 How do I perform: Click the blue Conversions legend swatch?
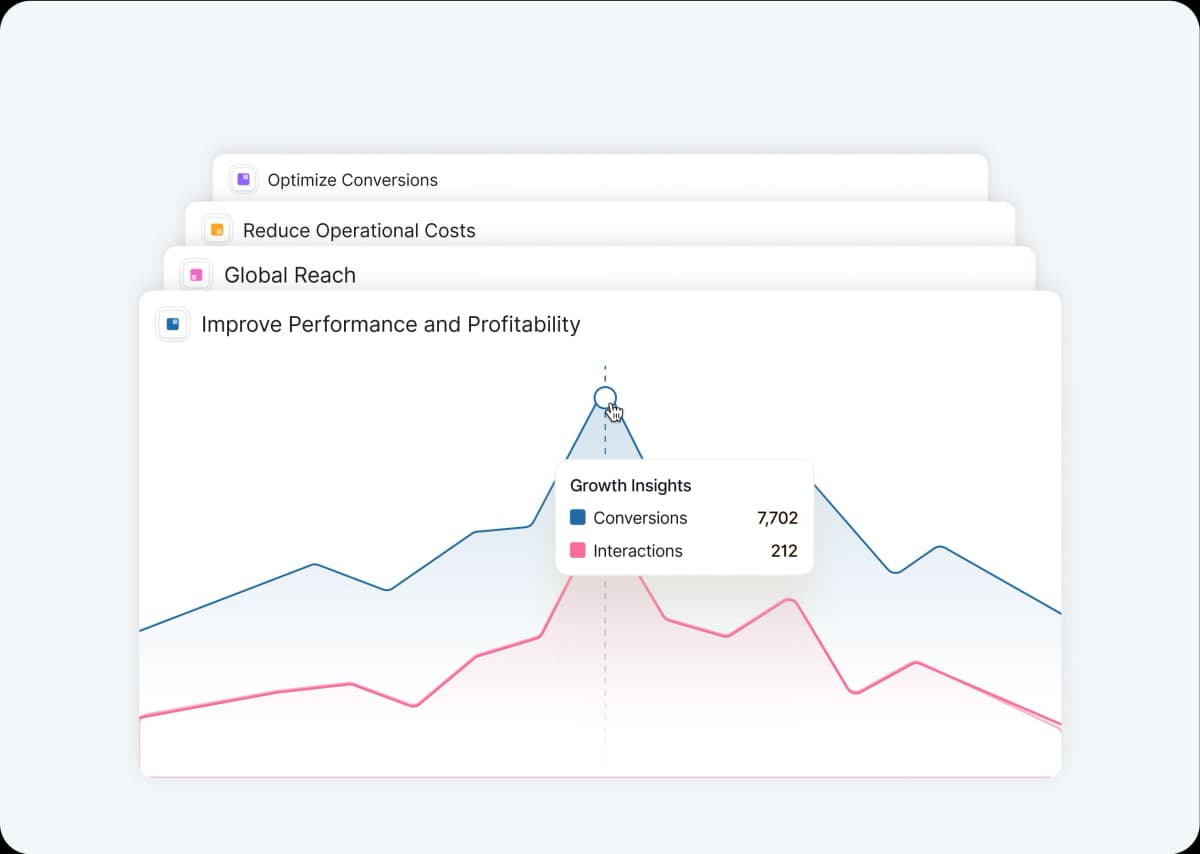pos(577,518)
